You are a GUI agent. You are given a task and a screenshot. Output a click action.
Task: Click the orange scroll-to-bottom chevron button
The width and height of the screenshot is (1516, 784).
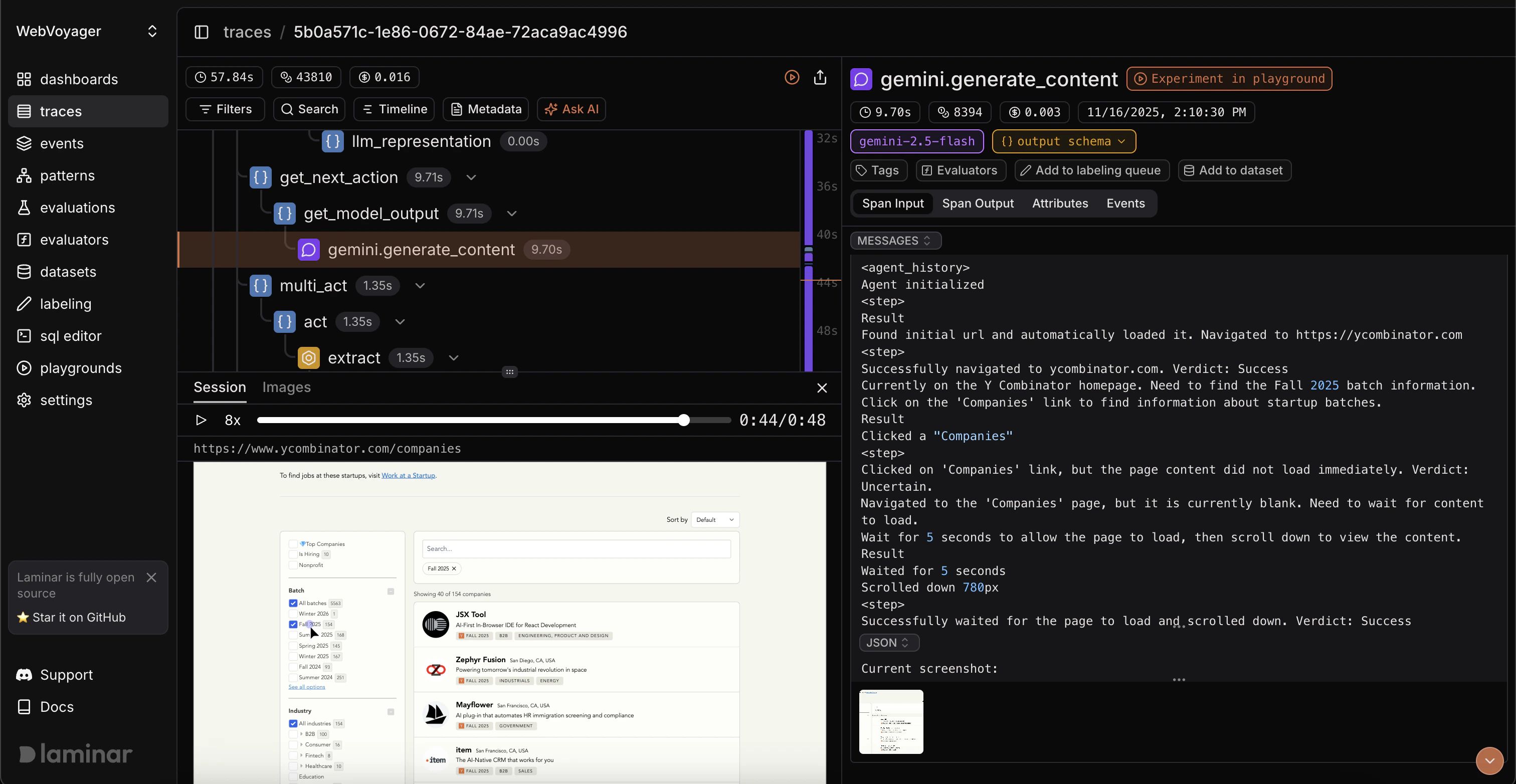click(x=1489, y=760)
